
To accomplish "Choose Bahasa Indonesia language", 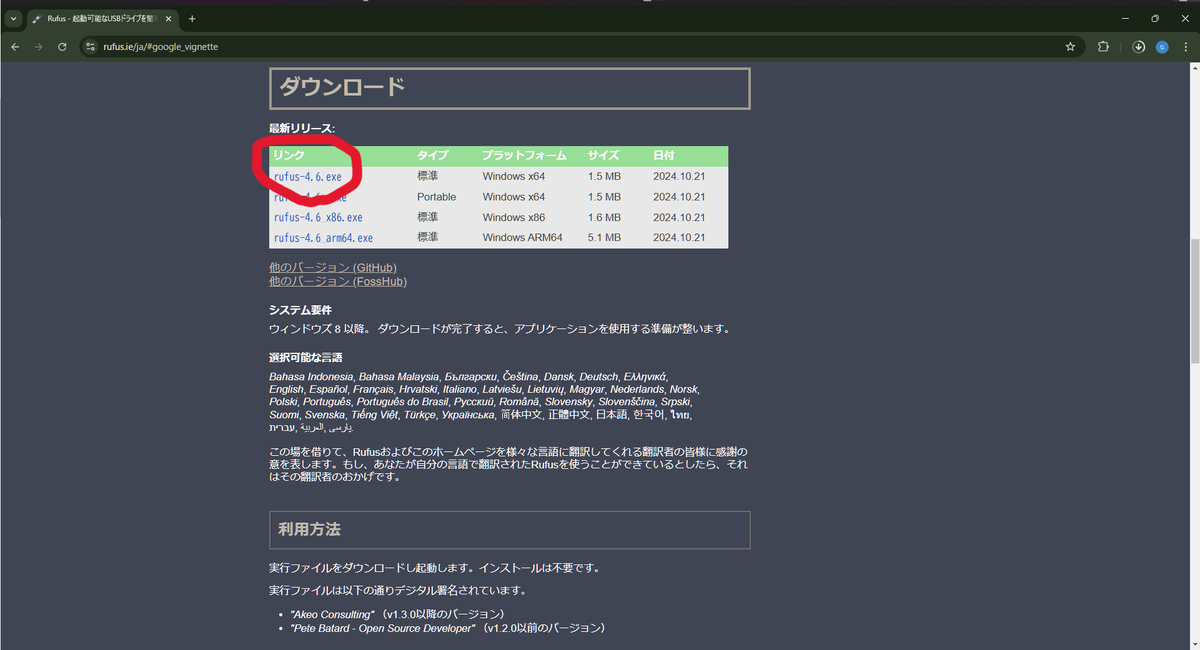I will pyautogui.click(x=312, y=376).
